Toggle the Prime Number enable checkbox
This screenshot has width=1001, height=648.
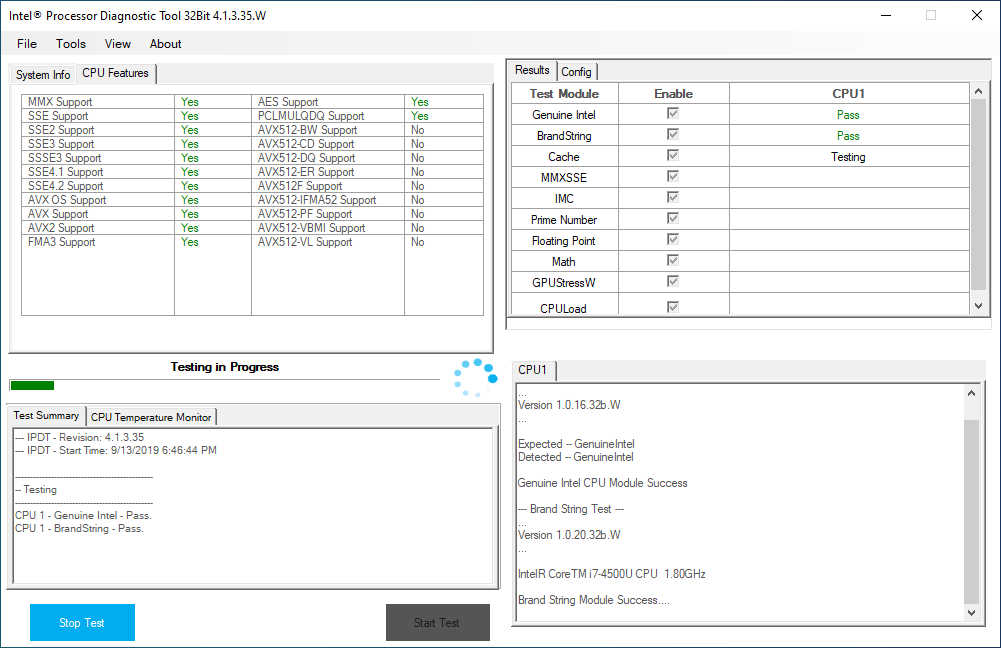coord(673,220)
